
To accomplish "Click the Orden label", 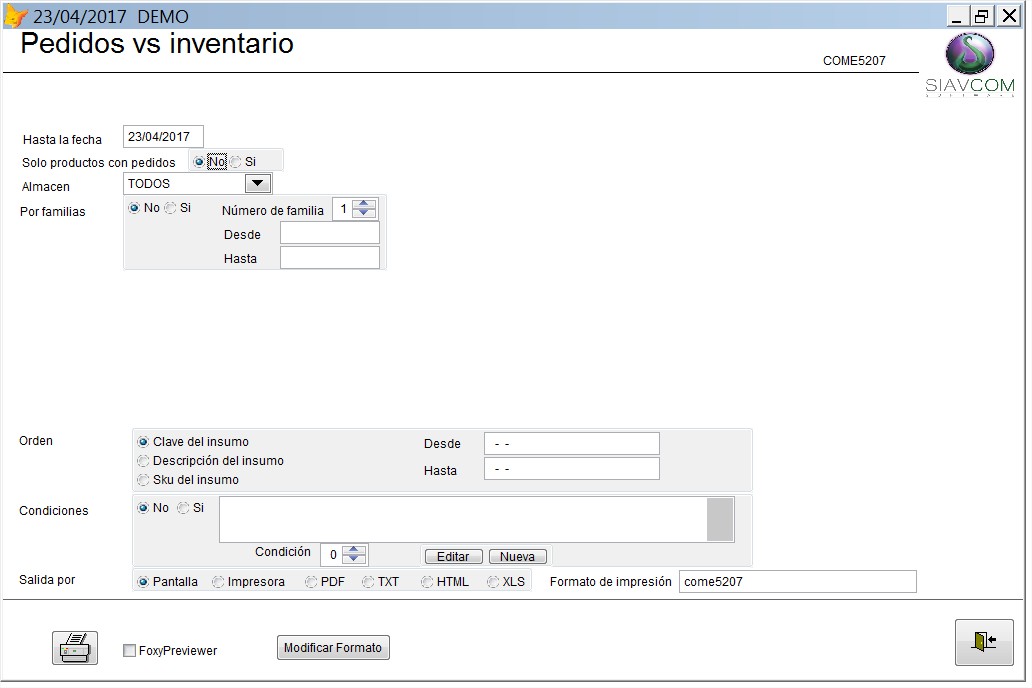I will [x=36, y=441].
